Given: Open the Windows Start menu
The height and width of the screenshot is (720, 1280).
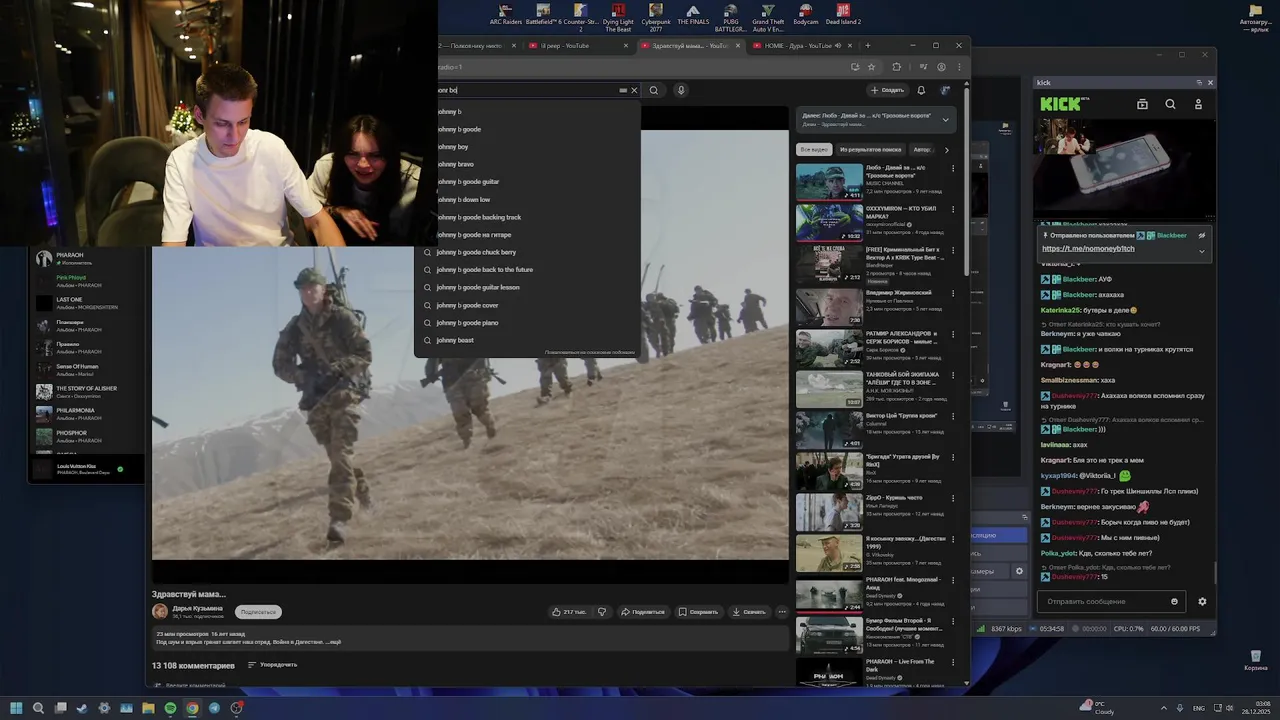Looking at the screenshot, I should pyautogui.click(x=16, y=708).
